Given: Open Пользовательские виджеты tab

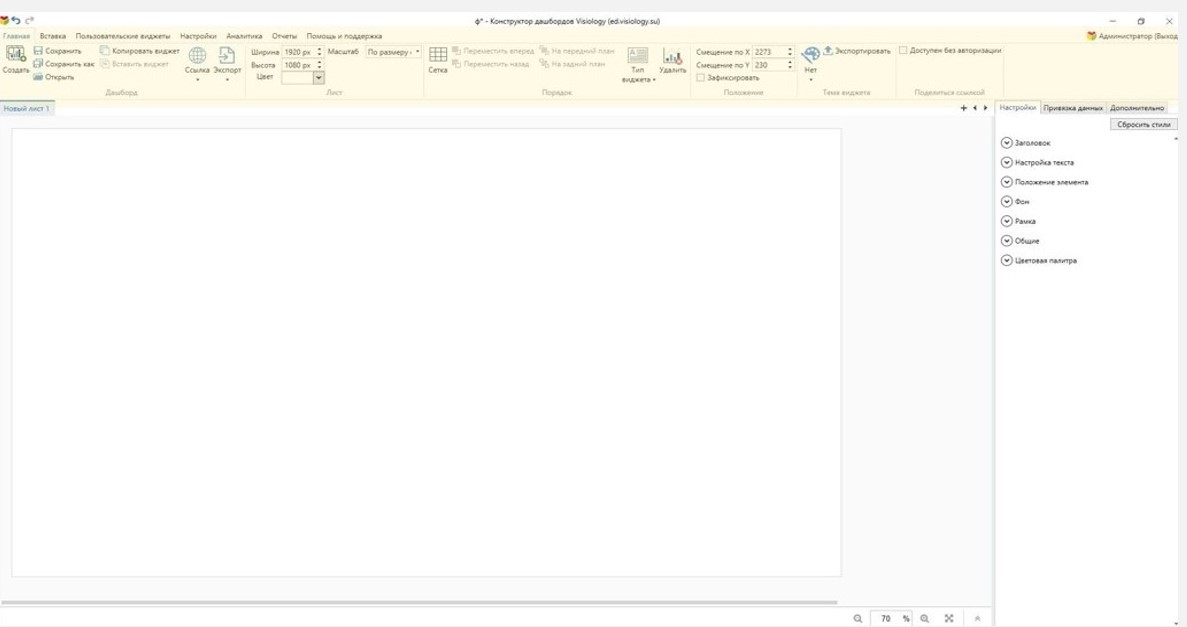Looking at the screenshot, I should (123, 36).
